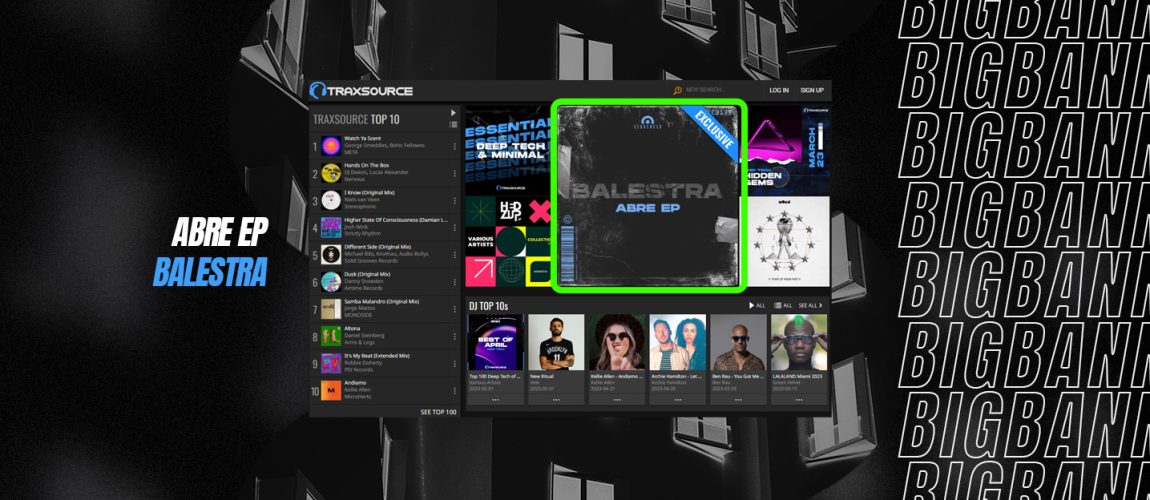Click the DJ TOP 10s heading
Image resolution: width=1150 pixels, height=500 pixels.
click(x=489, y=305)
